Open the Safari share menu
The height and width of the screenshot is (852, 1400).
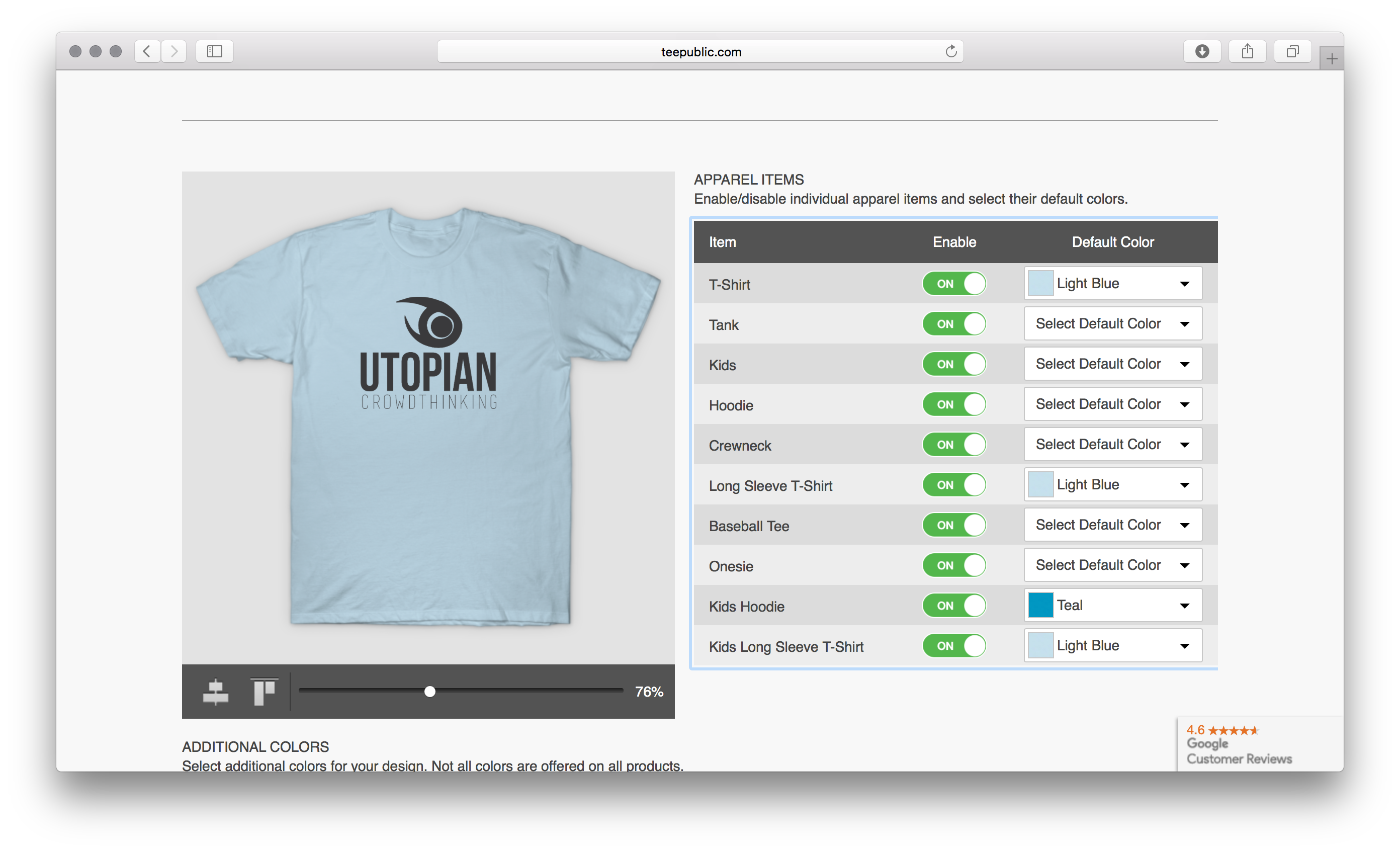(x=1247, y=51)
